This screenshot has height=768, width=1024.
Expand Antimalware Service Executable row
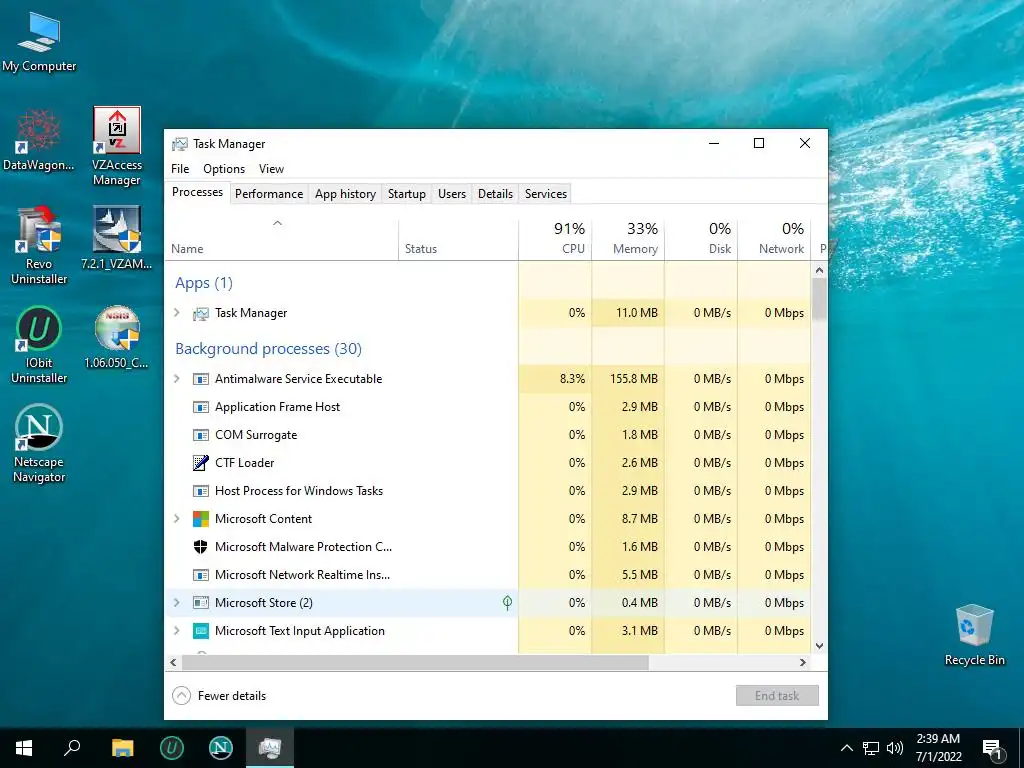pos(177,379)
